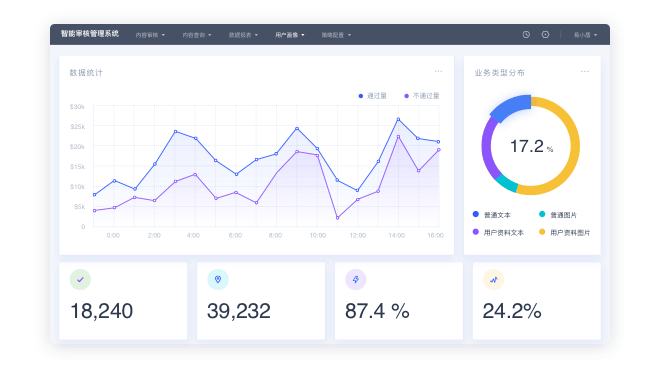Open the clock history icon in header
The height and width of the screenshot is (392, 660).
tap(526, 35)
